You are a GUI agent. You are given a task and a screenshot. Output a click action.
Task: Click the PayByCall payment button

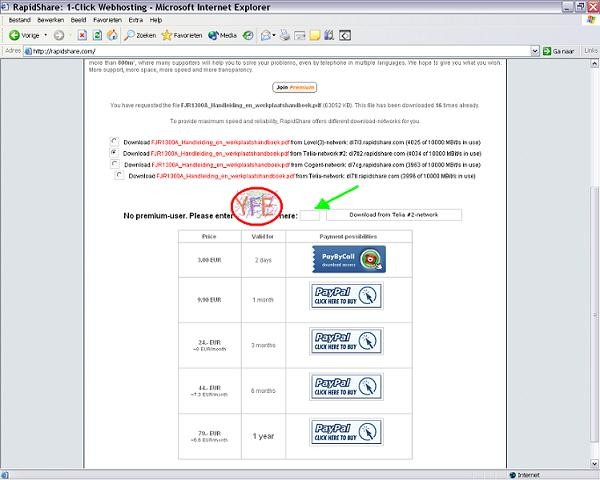click(349, 259)
